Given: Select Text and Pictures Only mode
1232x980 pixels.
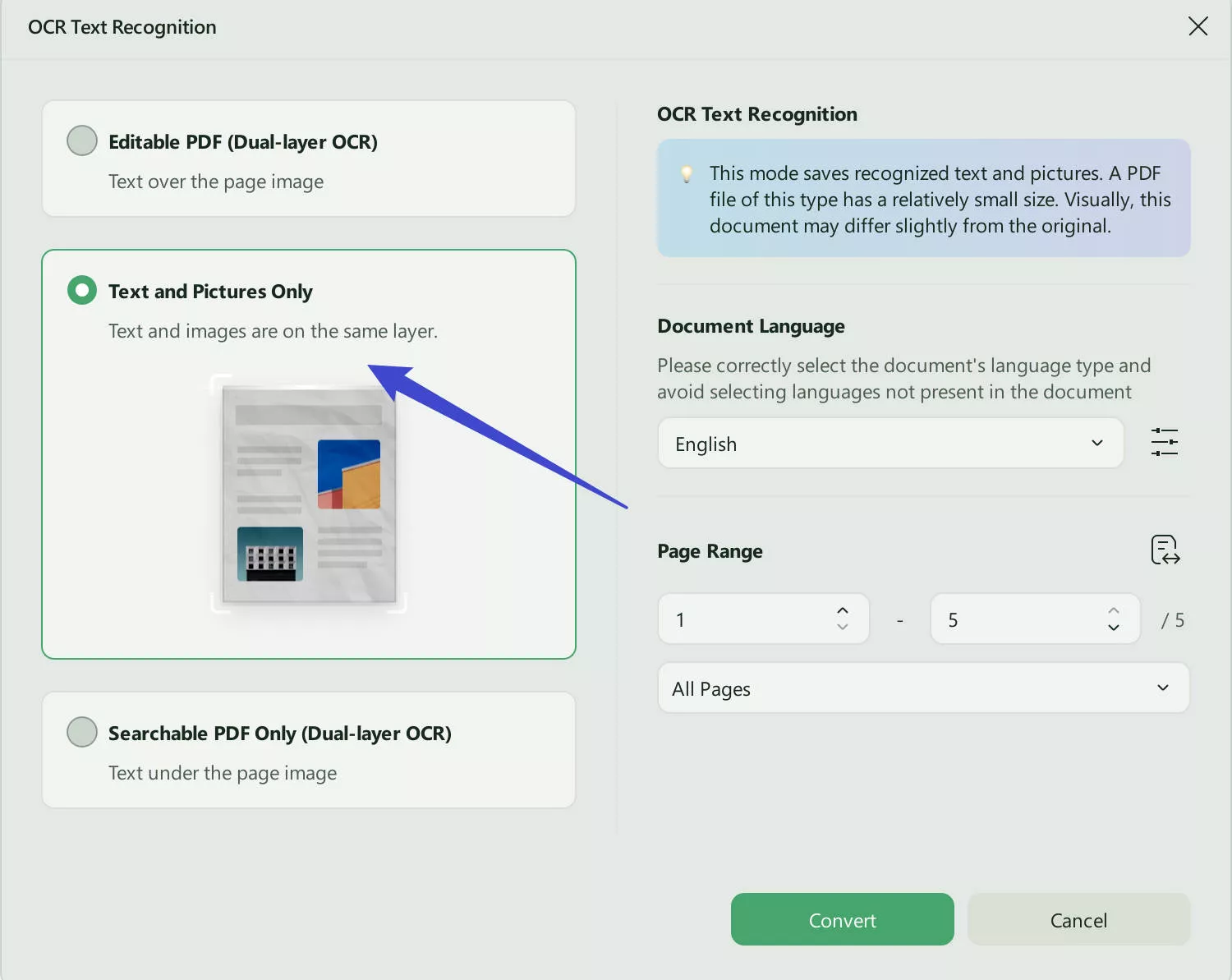Looking at the screenshot, I should (x=81, y=290).
